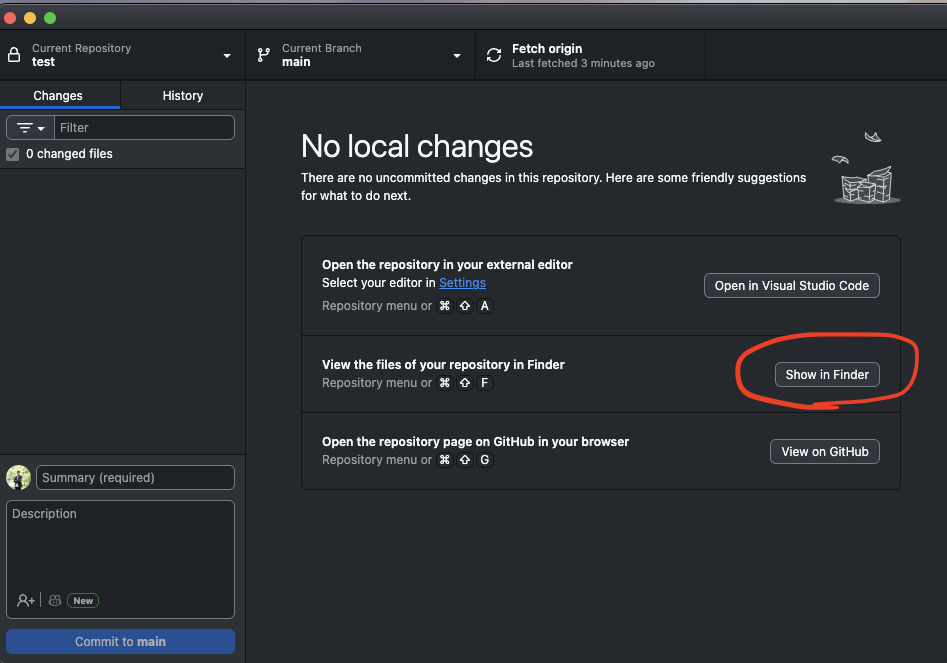Click the branch icon beside Current Branch
This screenshot has height=663, width=947.
pyautogui.click(x=264, y=55)
